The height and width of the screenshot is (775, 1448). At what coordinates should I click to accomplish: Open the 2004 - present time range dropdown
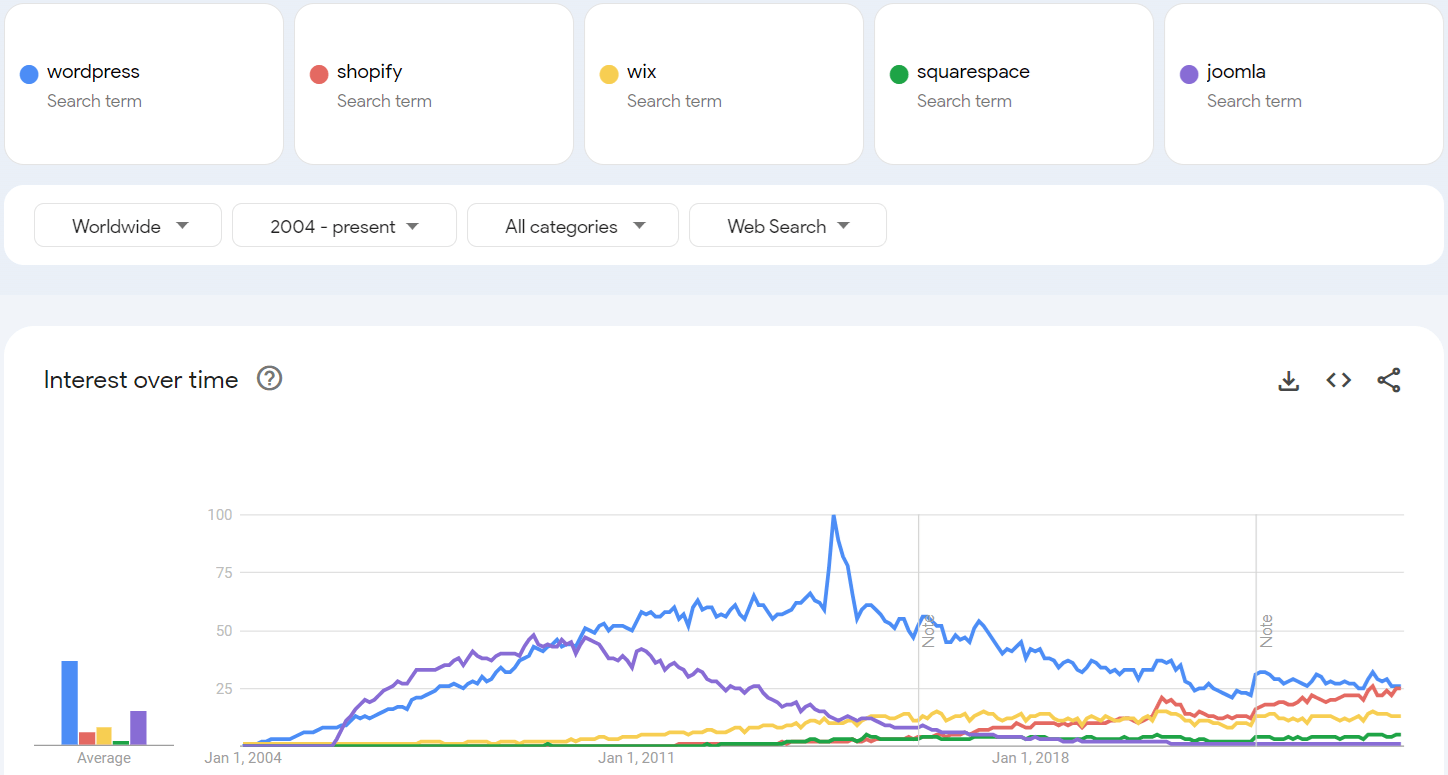[x=344, y=225]
